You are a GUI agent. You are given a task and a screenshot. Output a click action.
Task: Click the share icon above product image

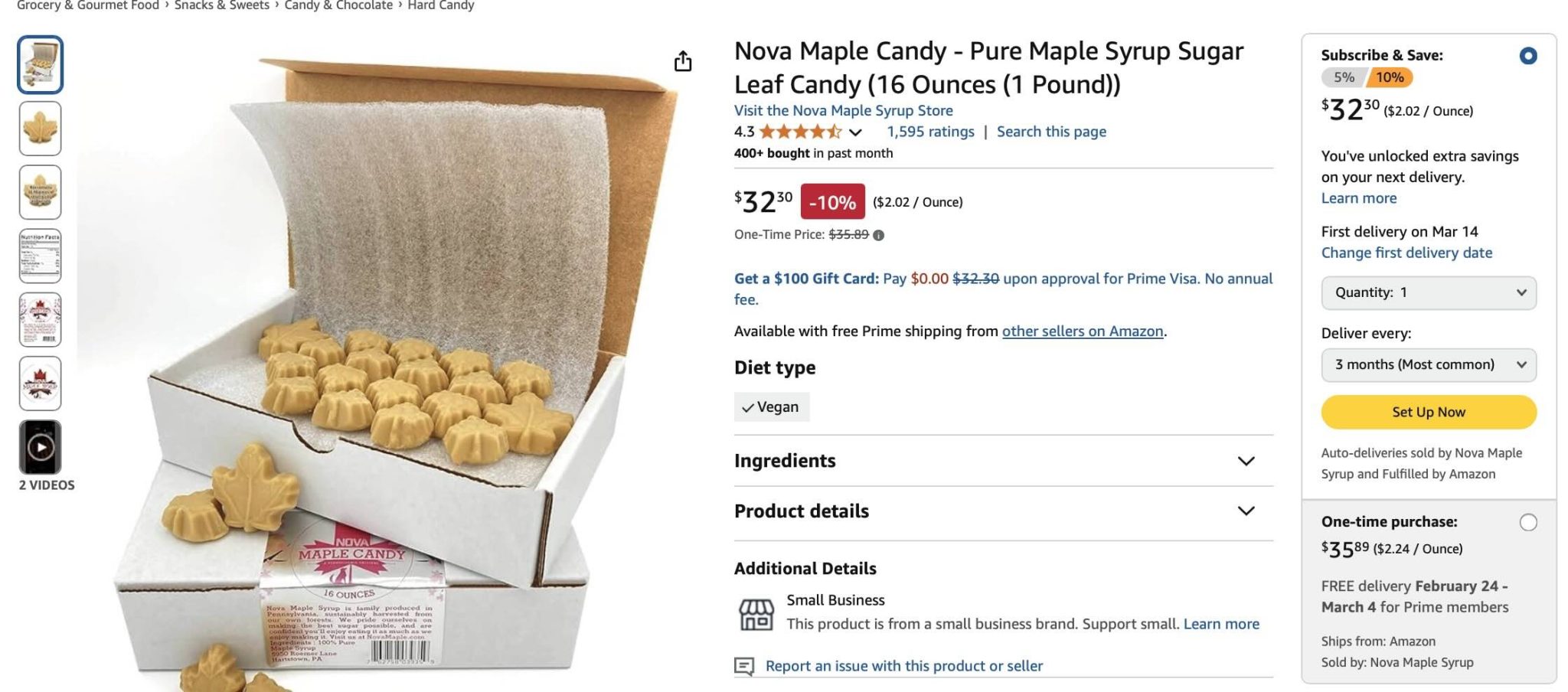coord(682,61)
